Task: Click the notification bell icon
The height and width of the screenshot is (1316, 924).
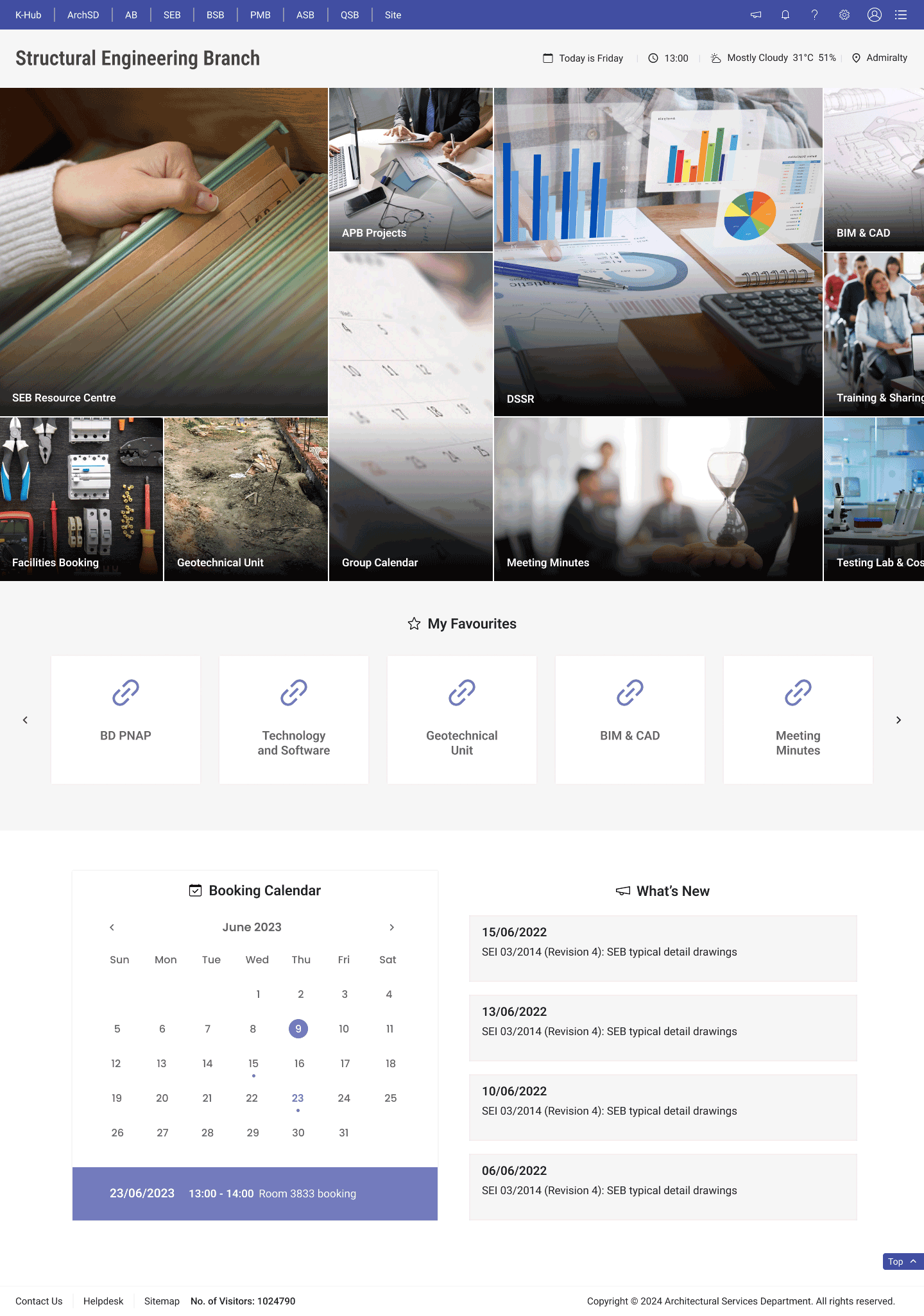Action: pyautogui.click(x=785, y=15)
